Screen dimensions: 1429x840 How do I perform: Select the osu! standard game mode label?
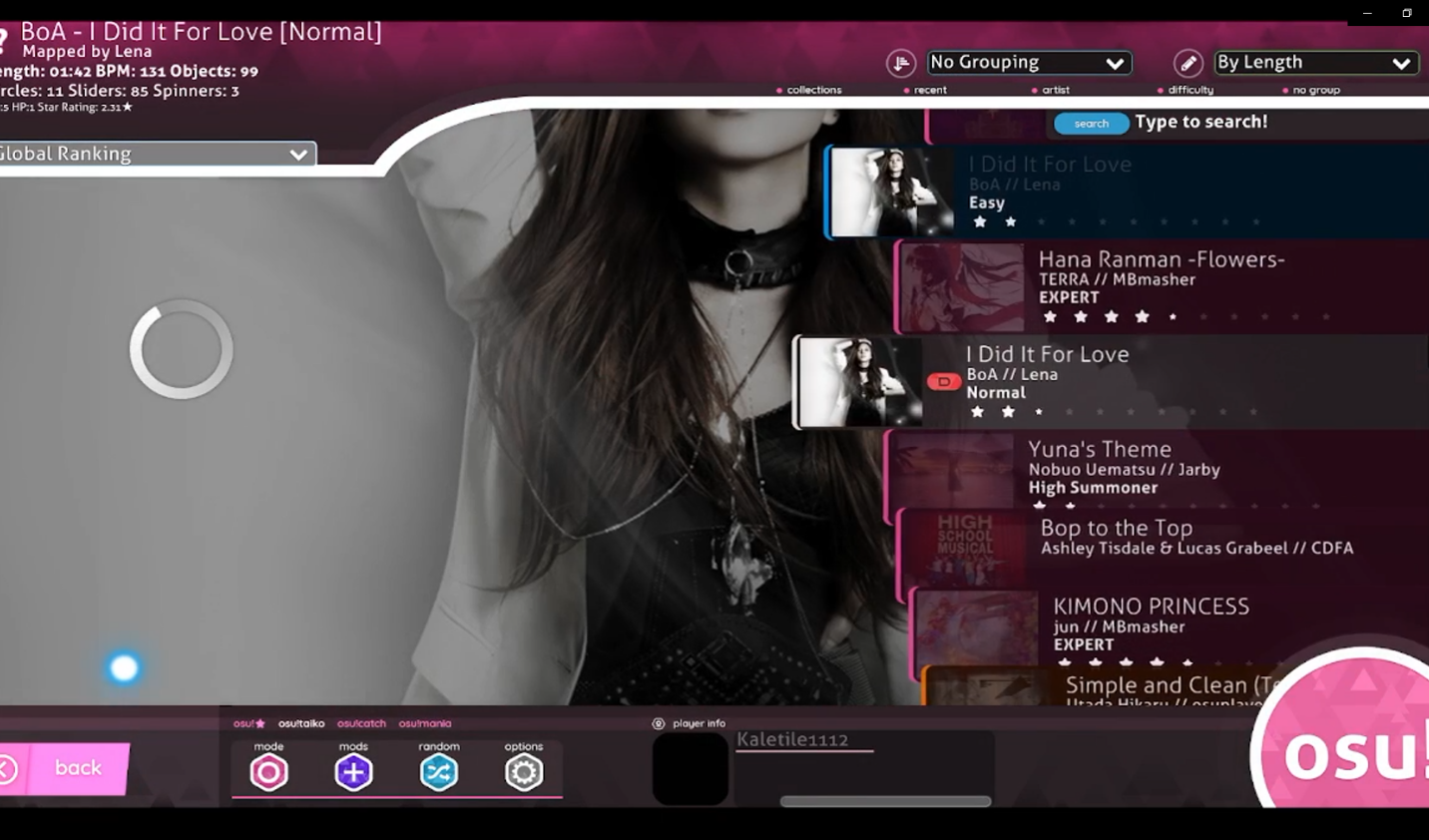(x=249, y=723)
